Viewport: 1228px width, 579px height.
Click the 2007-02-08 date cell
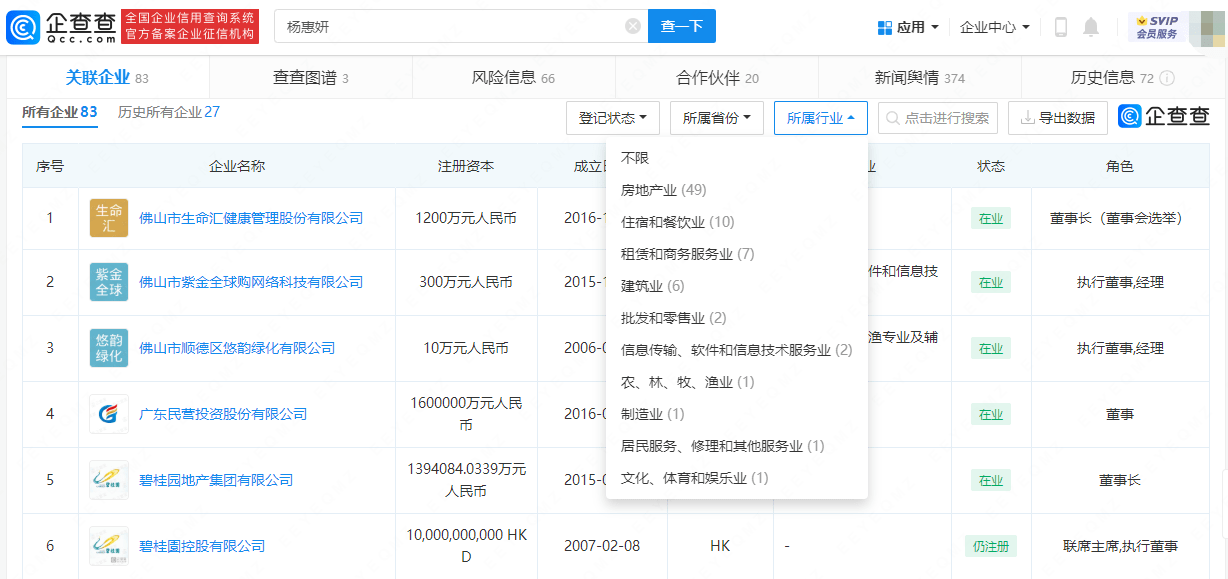pyautogui.click(x=602, y=546)
